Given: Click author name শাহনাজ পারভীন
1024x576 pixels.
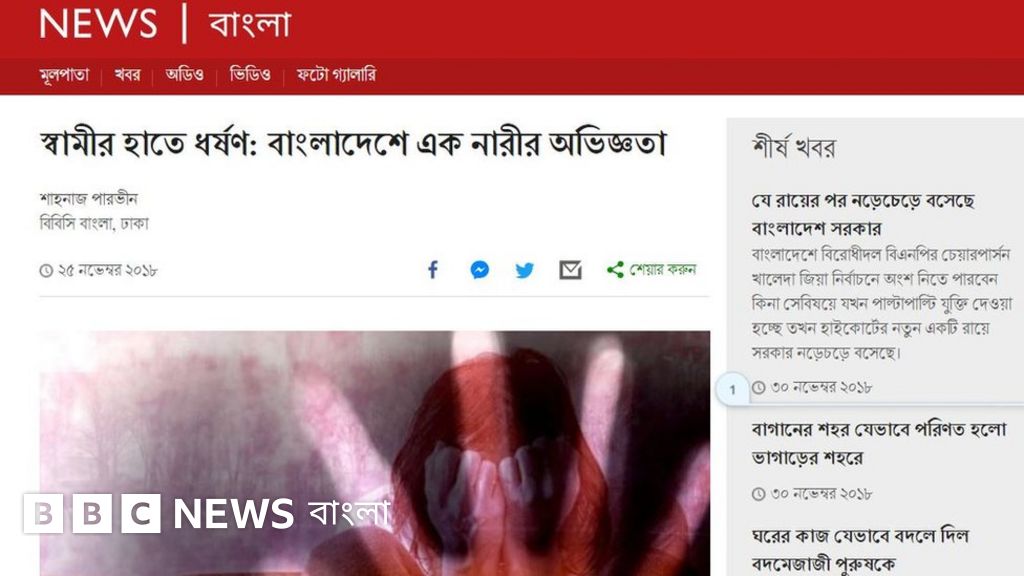Looking at the screenshot, I should [x=89, y=199].
